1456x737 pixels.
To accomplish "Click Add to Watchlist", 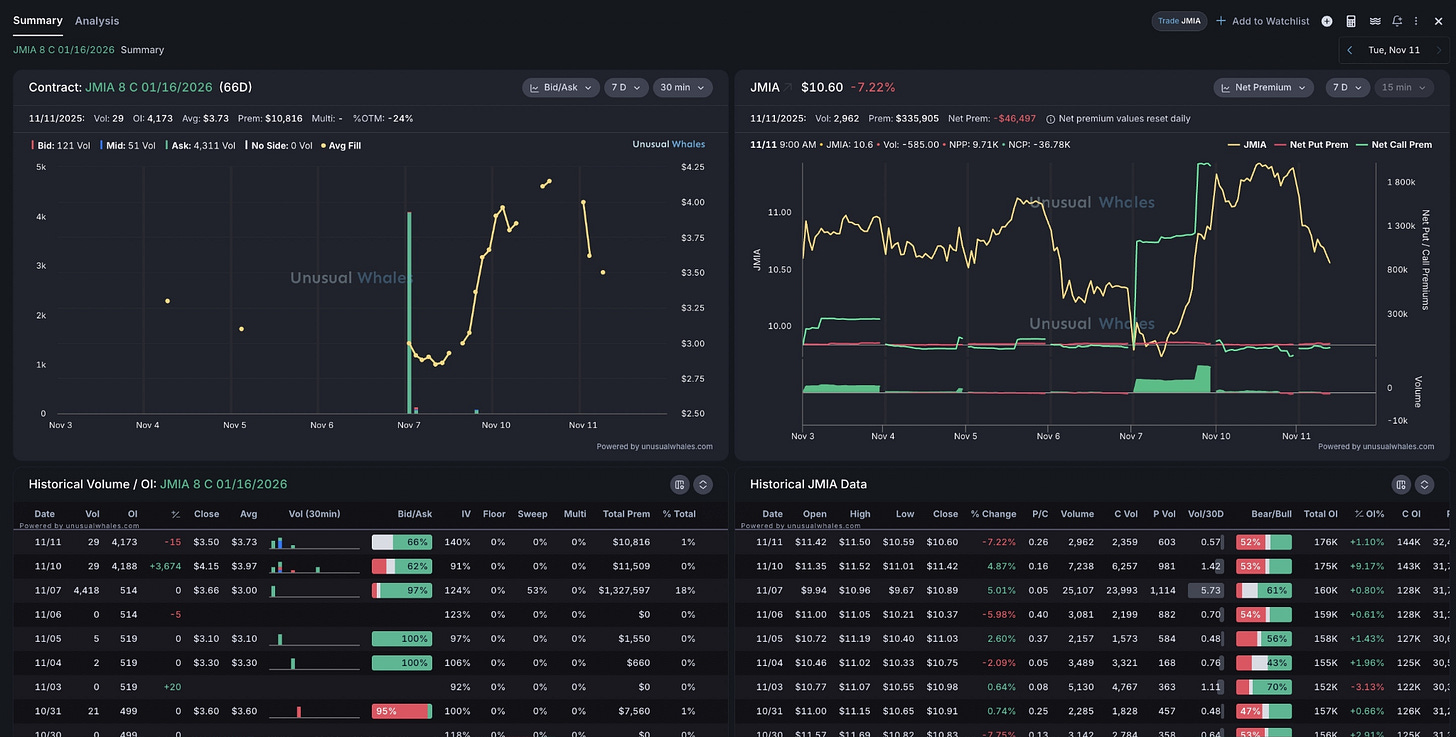I will pyautogui.click(x=1263, y=21).
